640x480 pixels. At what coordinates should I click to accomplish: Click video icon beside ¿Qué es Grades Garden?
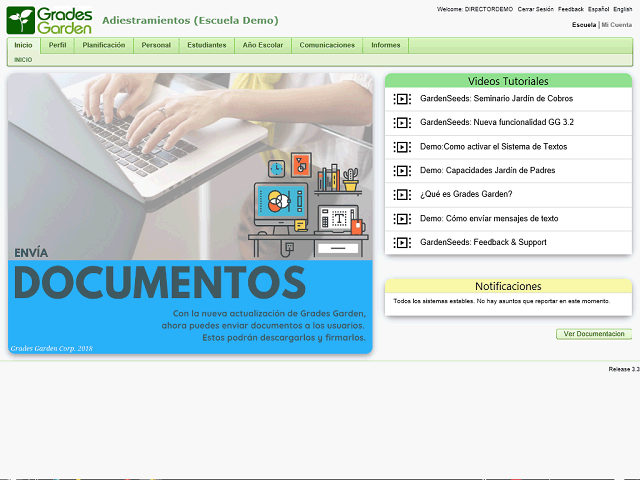point(402,195)
